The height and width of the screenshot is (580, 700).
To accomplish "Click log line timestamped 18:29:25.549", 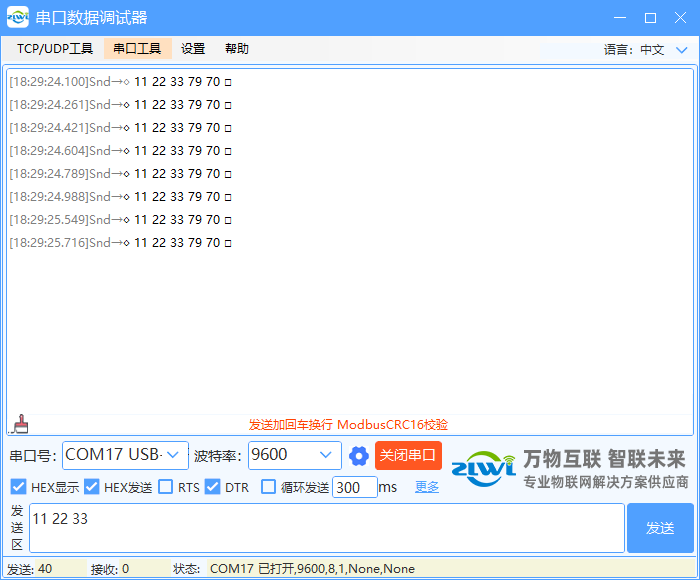I will pos(121,220).
